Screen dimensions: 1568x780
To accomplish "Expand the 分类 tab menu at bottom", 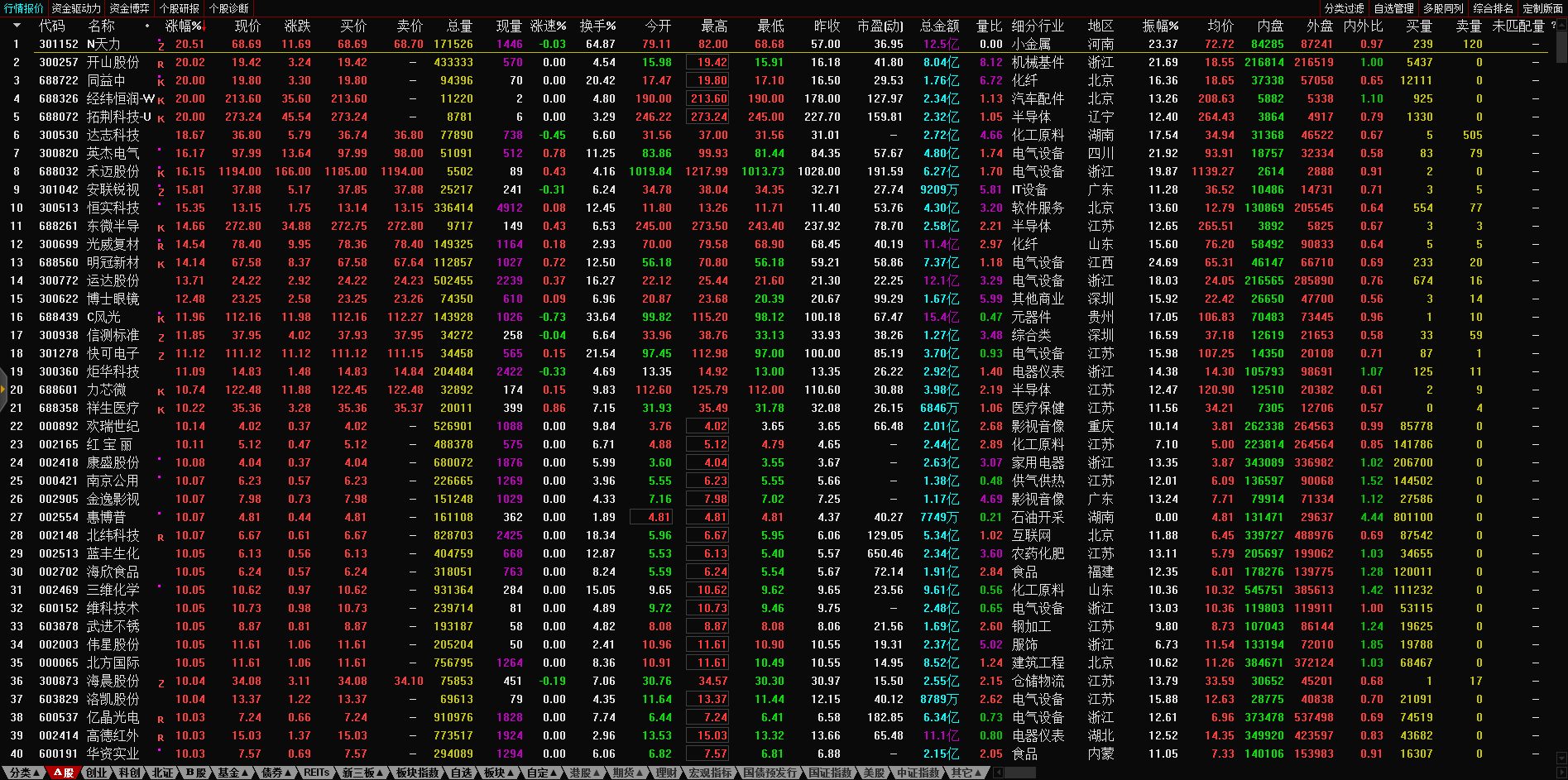I will coord(25,773).
